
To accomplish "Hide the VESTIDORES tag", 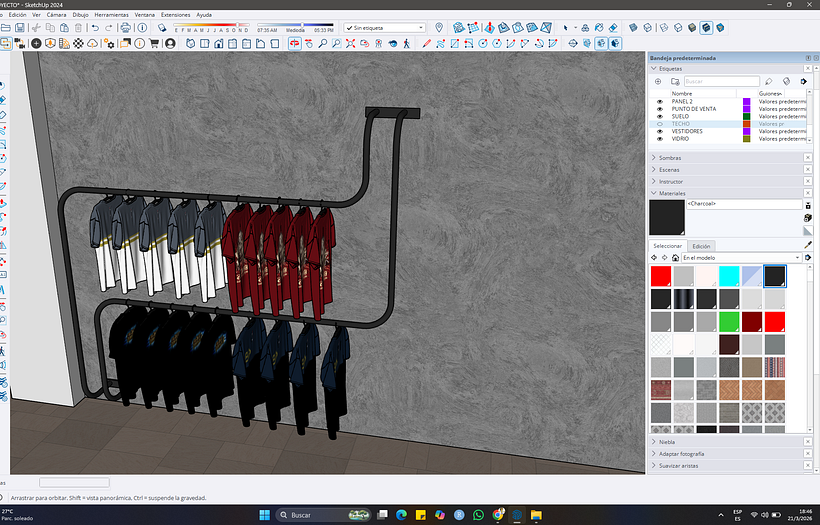I will tap(659, 132).
